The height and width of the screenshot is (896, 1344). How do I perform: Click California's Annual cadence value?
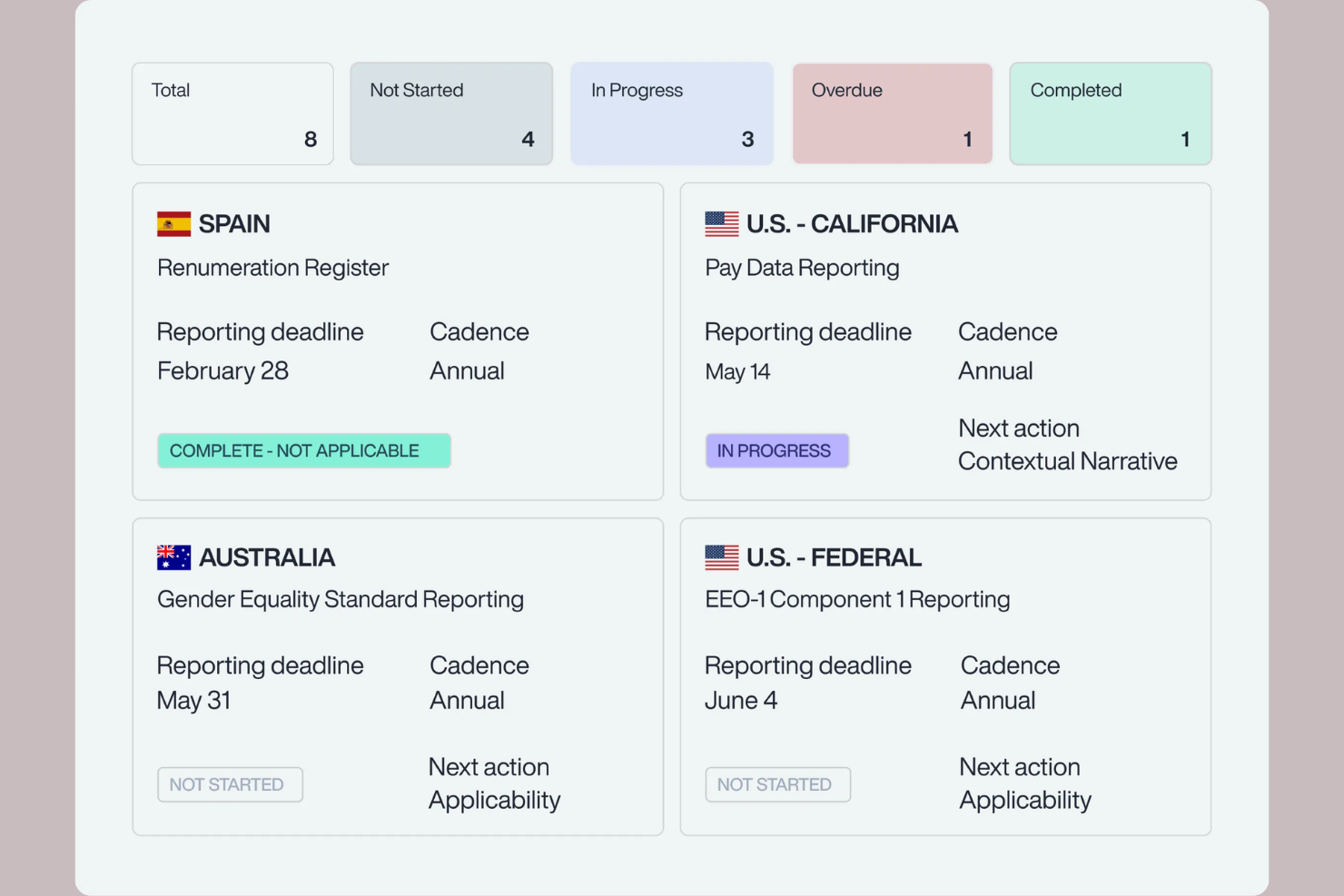[995, 370]
